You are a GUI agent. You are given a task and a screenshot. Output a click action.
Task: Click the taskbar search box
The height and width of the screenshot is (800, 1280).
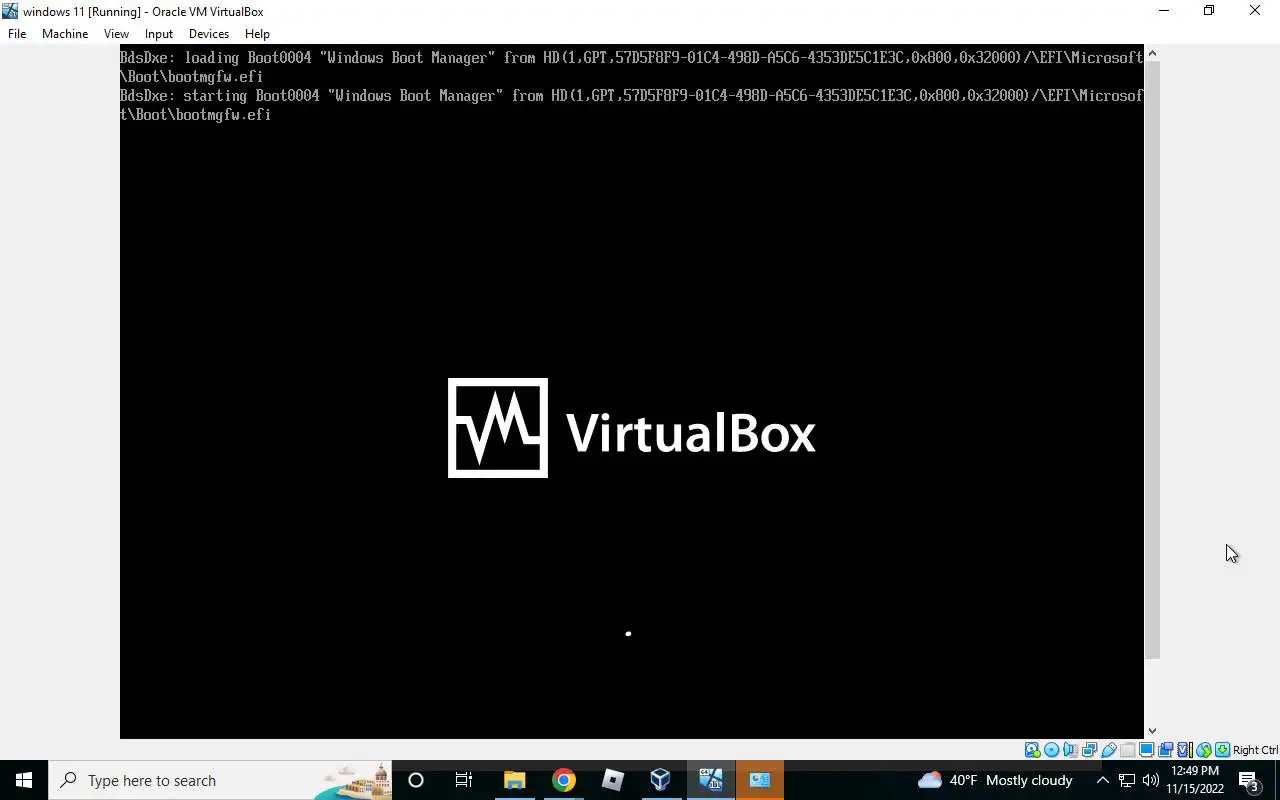coord(220,780)
